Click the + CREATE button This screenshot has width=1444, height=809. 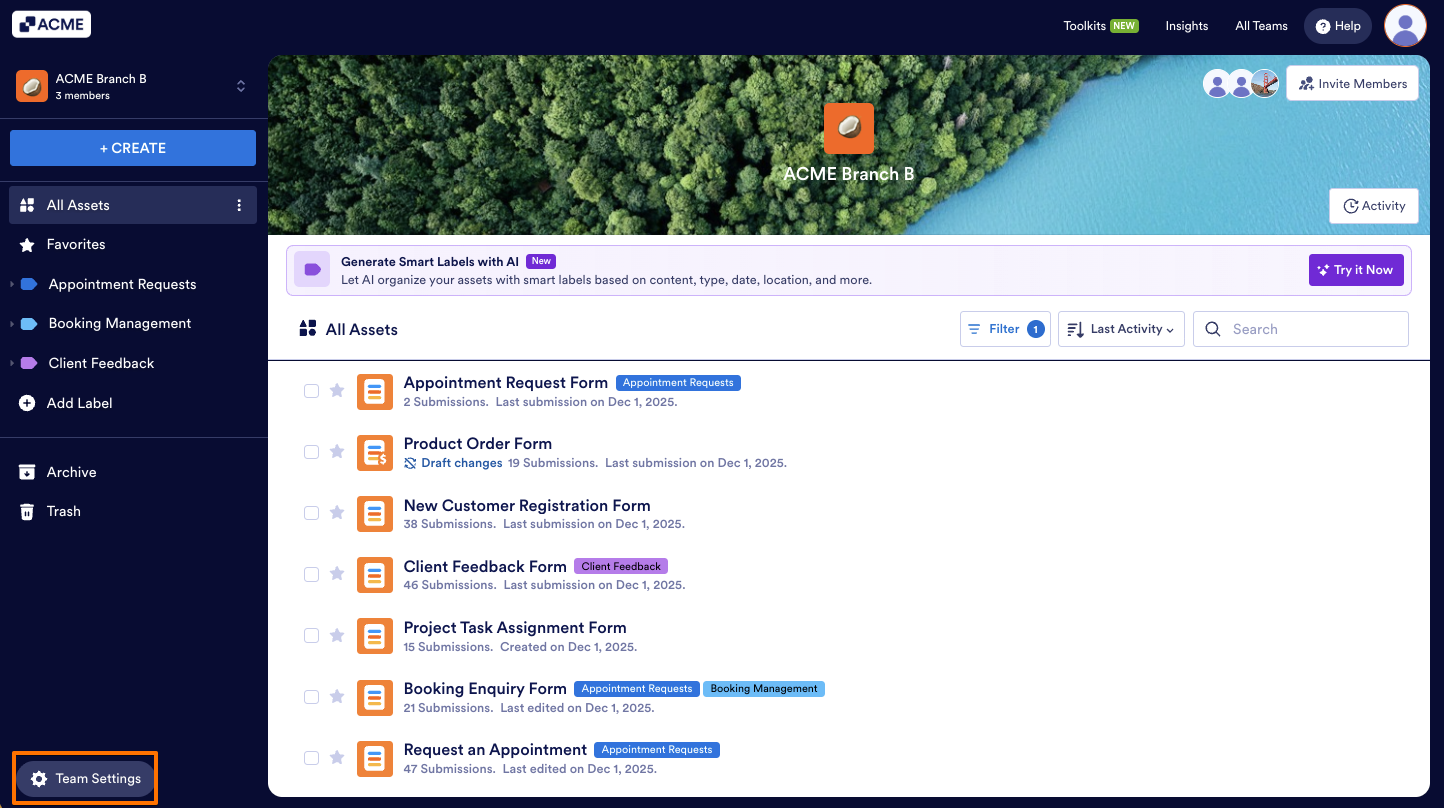coord(133,148)
